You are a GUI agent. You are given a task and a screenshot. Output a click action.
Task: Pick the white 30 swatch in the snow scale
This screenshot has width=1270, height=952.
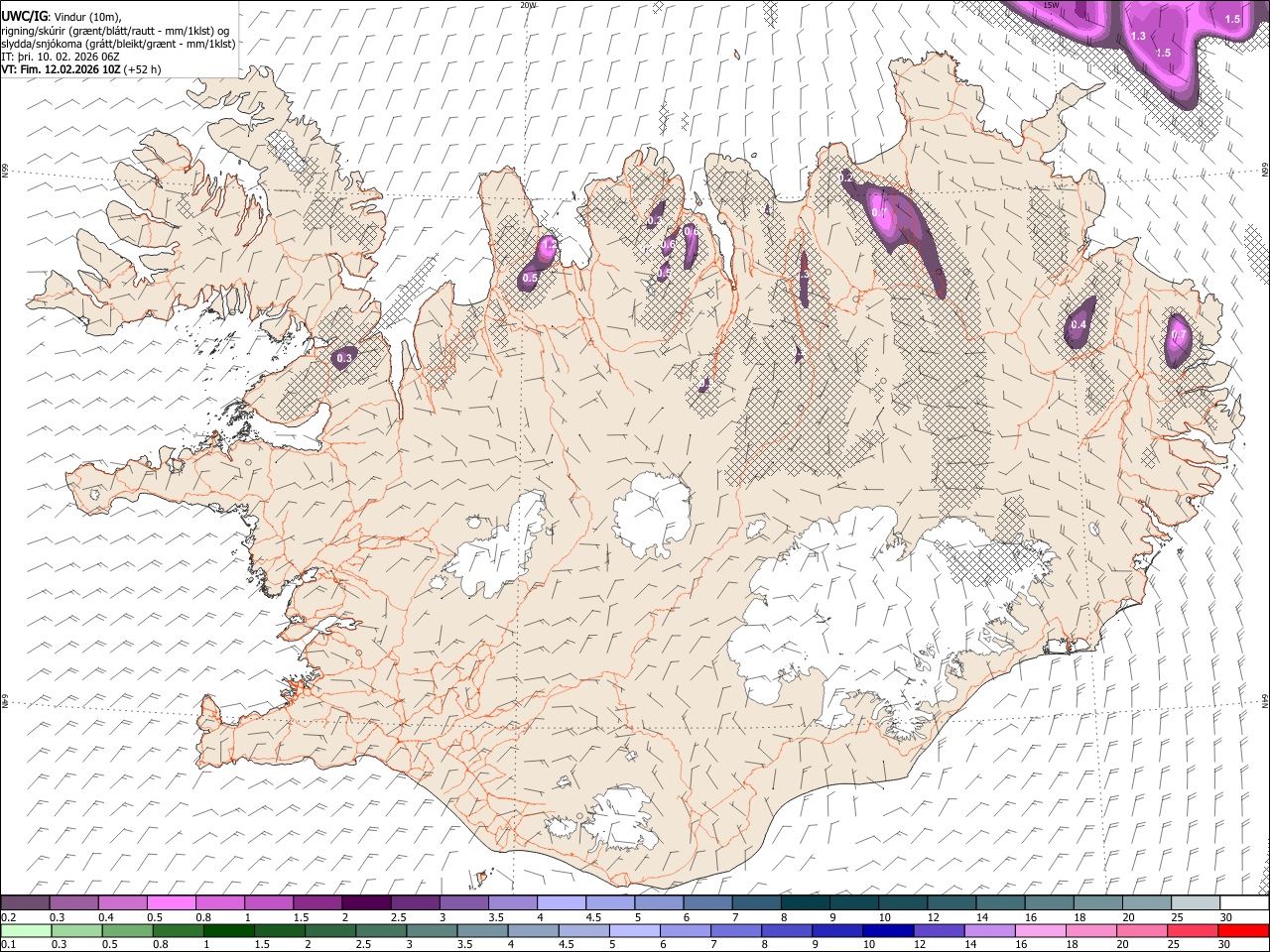point(1245,903)
